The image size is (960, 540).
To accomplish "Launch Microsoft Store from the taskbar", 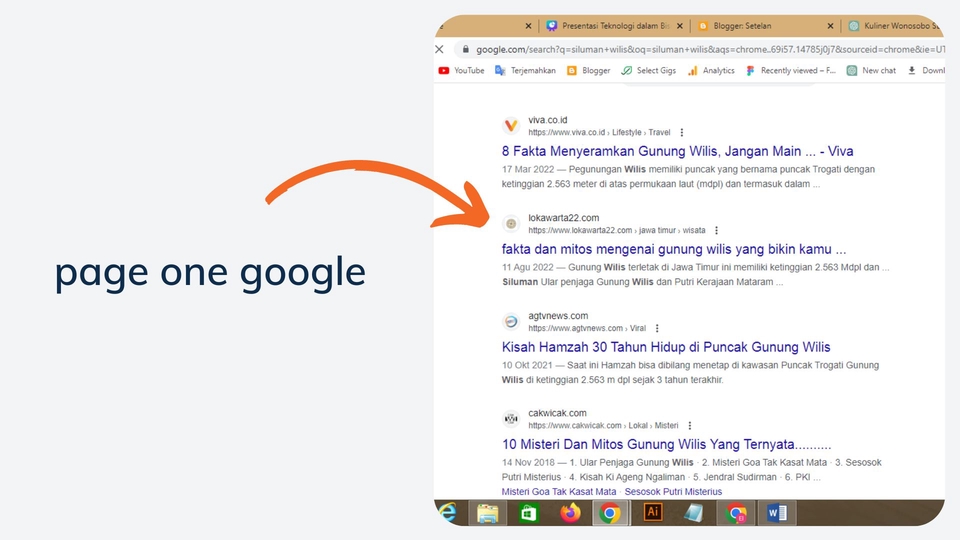I will click(x=528, y=513).
